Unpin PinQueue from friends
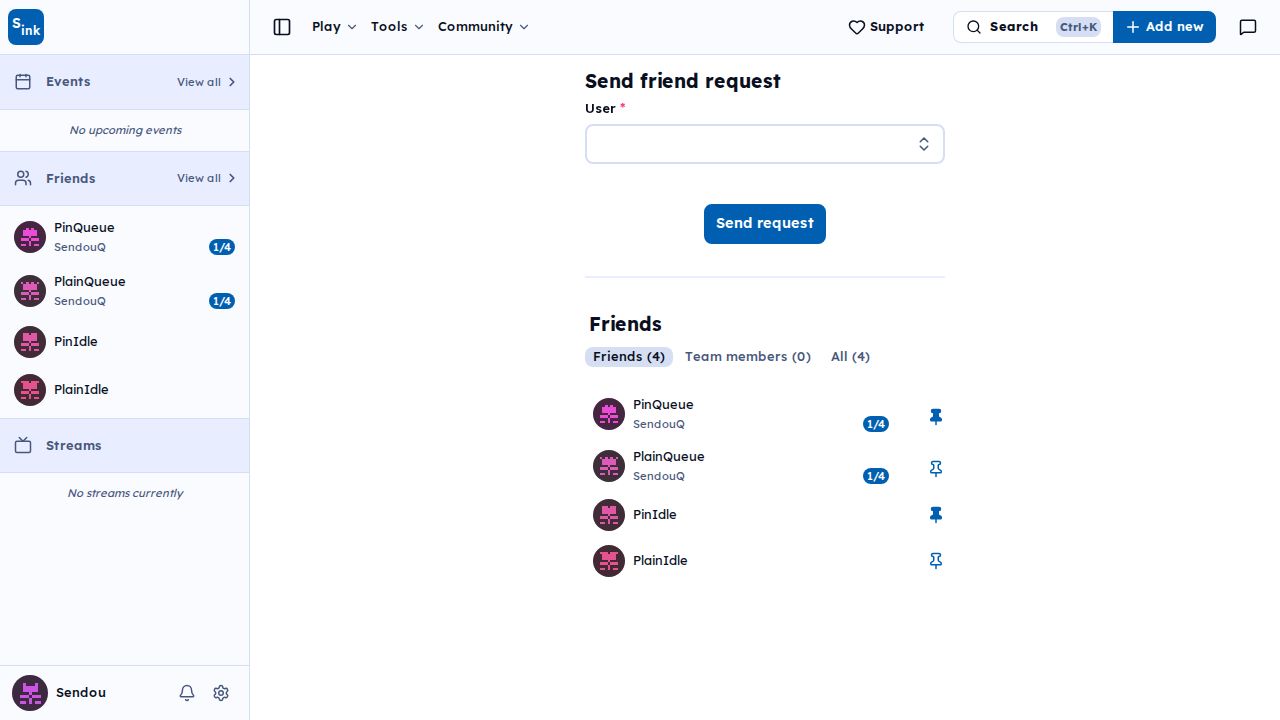Screen dimensions: 1280x720 point(936,417)
